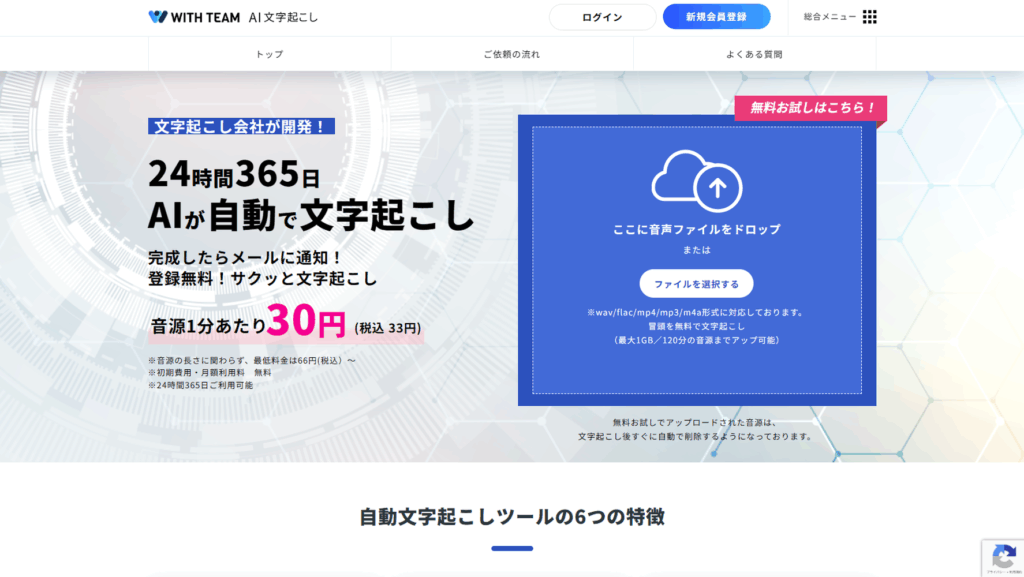
Task: Click the 文字起こし会社が開発！ label
Action: coord(242,126)
